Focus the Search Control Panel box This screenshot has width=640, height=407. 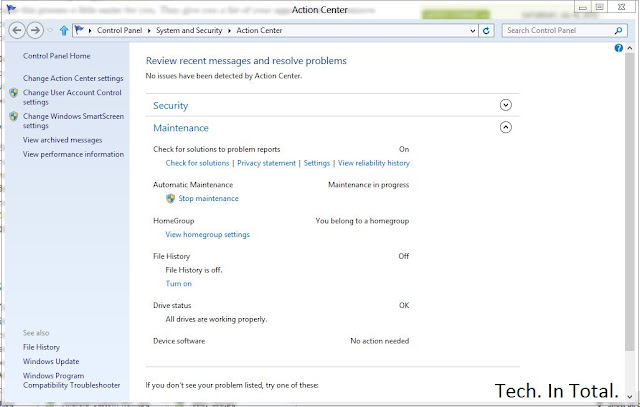point(565,31)
